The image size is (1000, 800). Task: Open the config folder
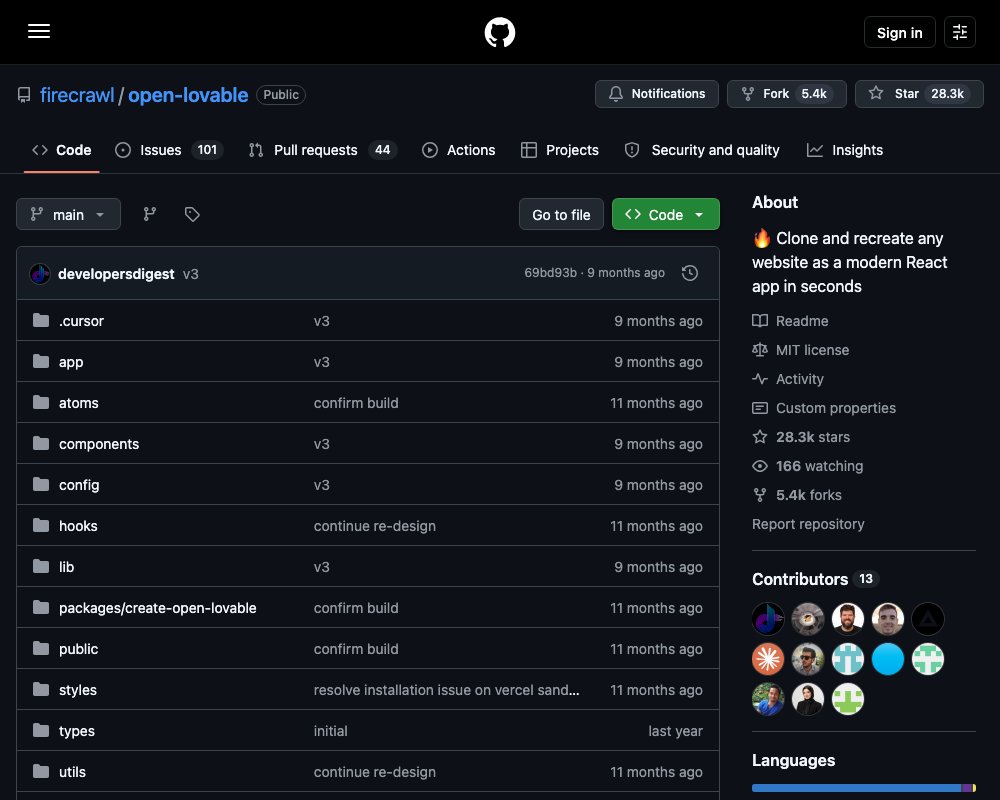pos(79,485)
